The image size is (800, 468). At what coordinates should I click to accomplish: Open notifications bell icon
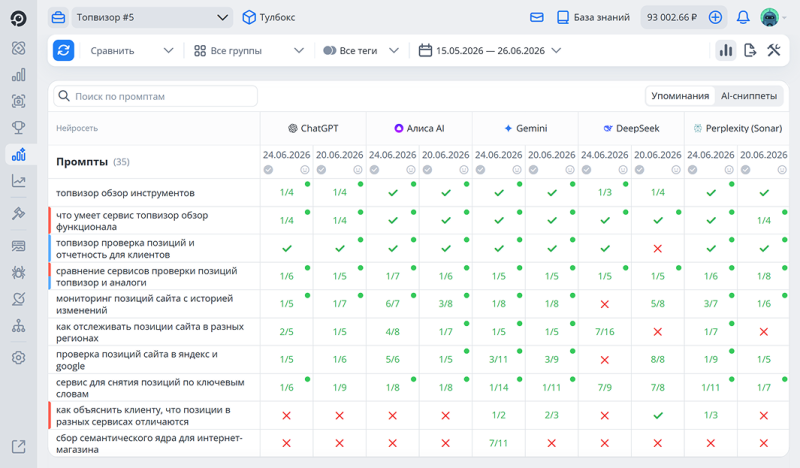[743, 17]
